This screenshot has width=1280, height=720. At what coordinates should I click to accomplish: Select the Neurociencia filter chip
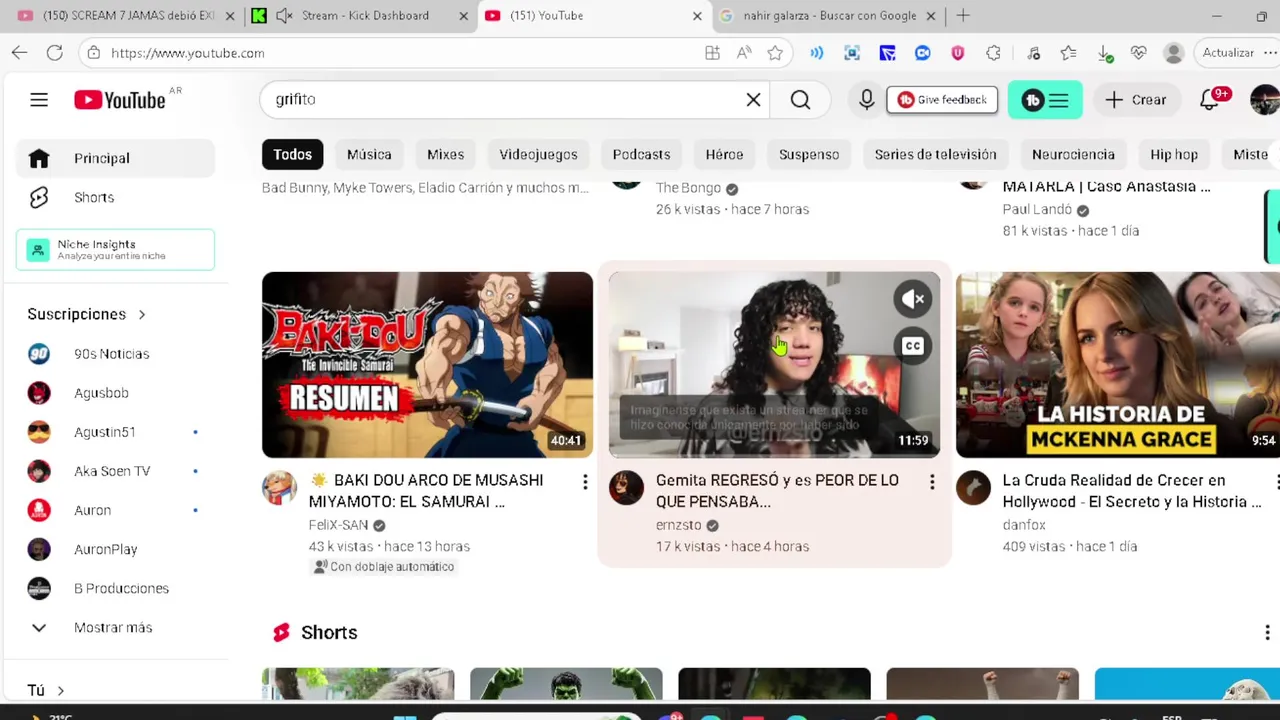[x=1073, y=154]
